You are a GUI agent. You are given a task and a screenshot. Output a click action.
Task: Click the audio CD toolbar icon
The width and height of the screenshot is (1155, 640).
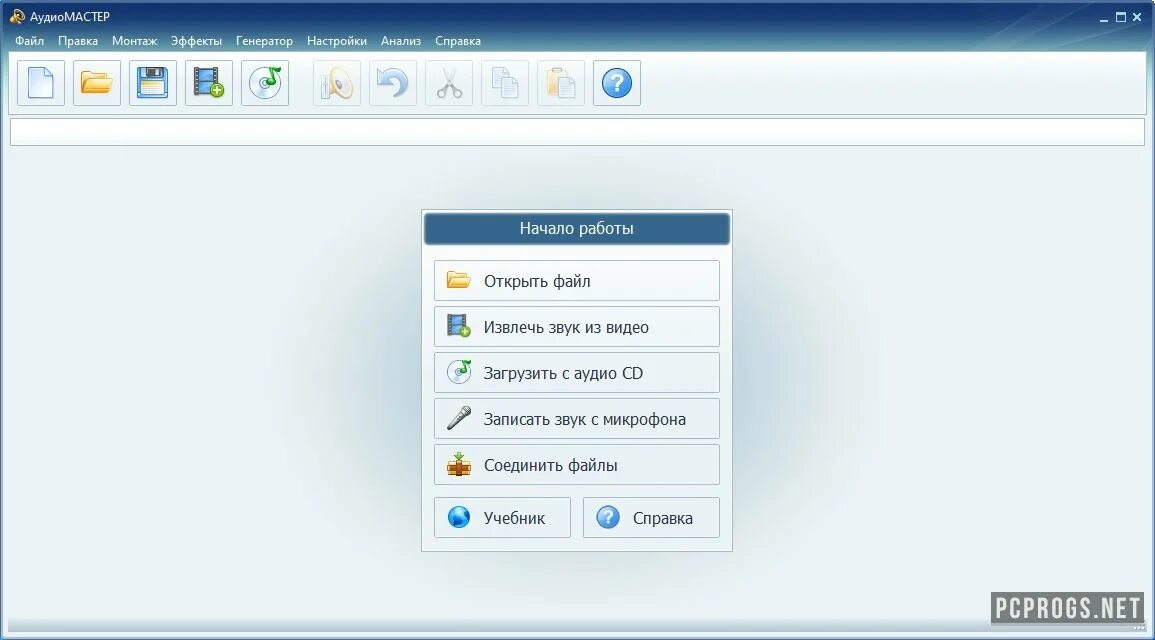[264, 82]
